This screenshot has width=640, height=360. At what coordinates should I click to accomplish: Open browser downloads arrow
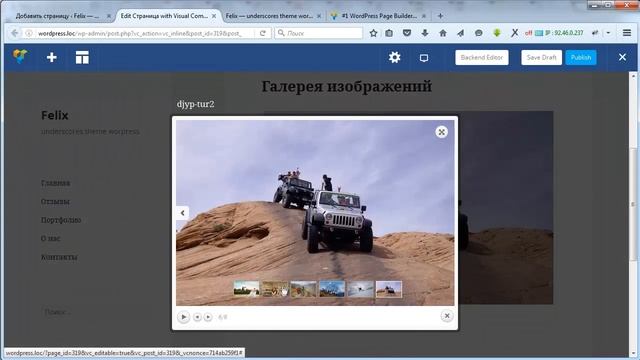pyautogui.click(x=424, y=33)
